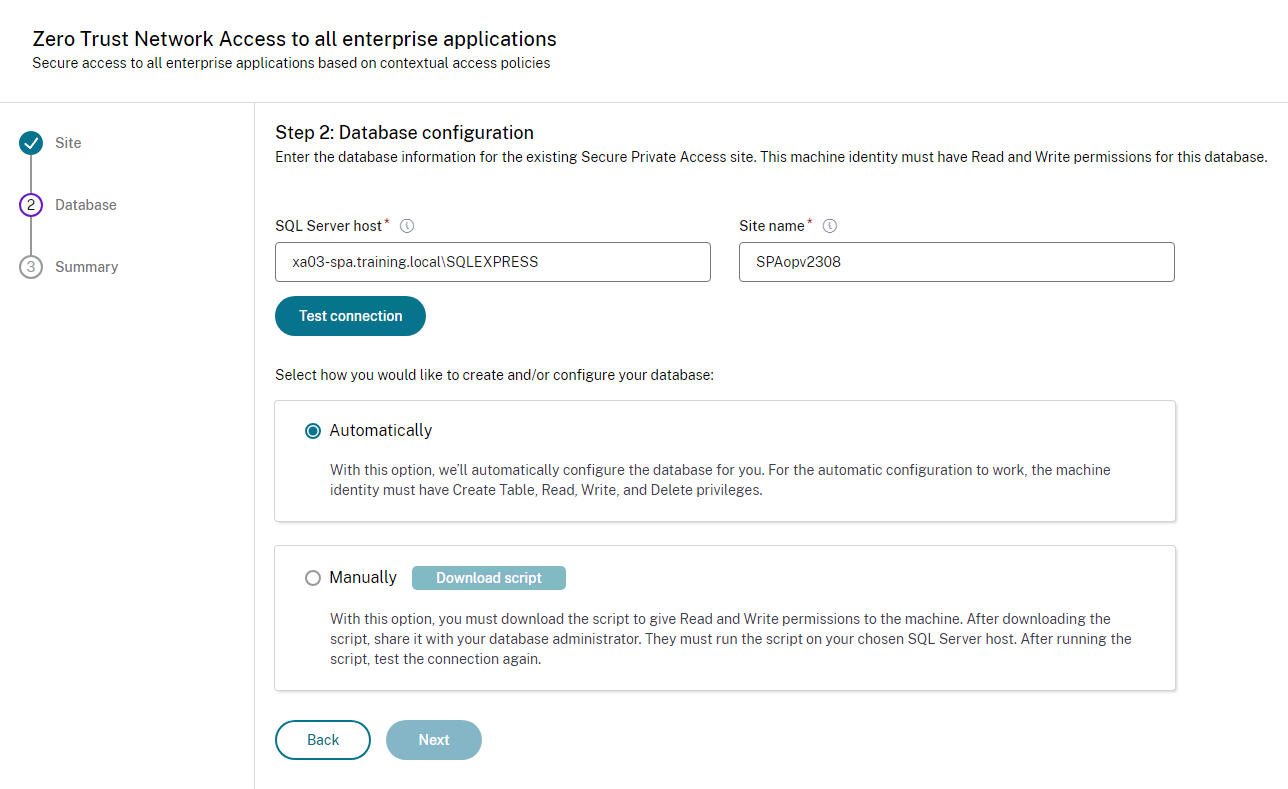Click the Step 2 Database configuration heading

pos(404,133)
